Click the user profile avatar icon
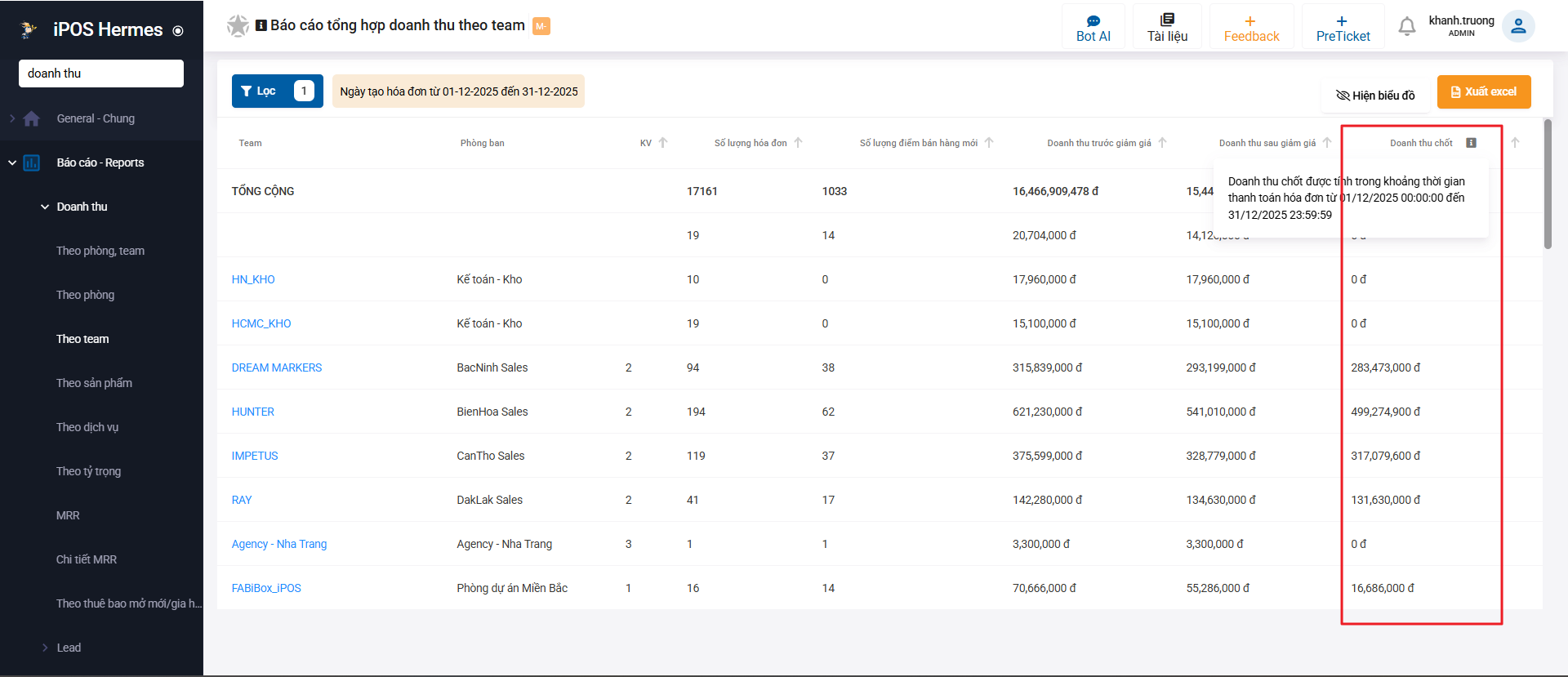Viewport: 1568px width, 677px height. click(1518, 26)
